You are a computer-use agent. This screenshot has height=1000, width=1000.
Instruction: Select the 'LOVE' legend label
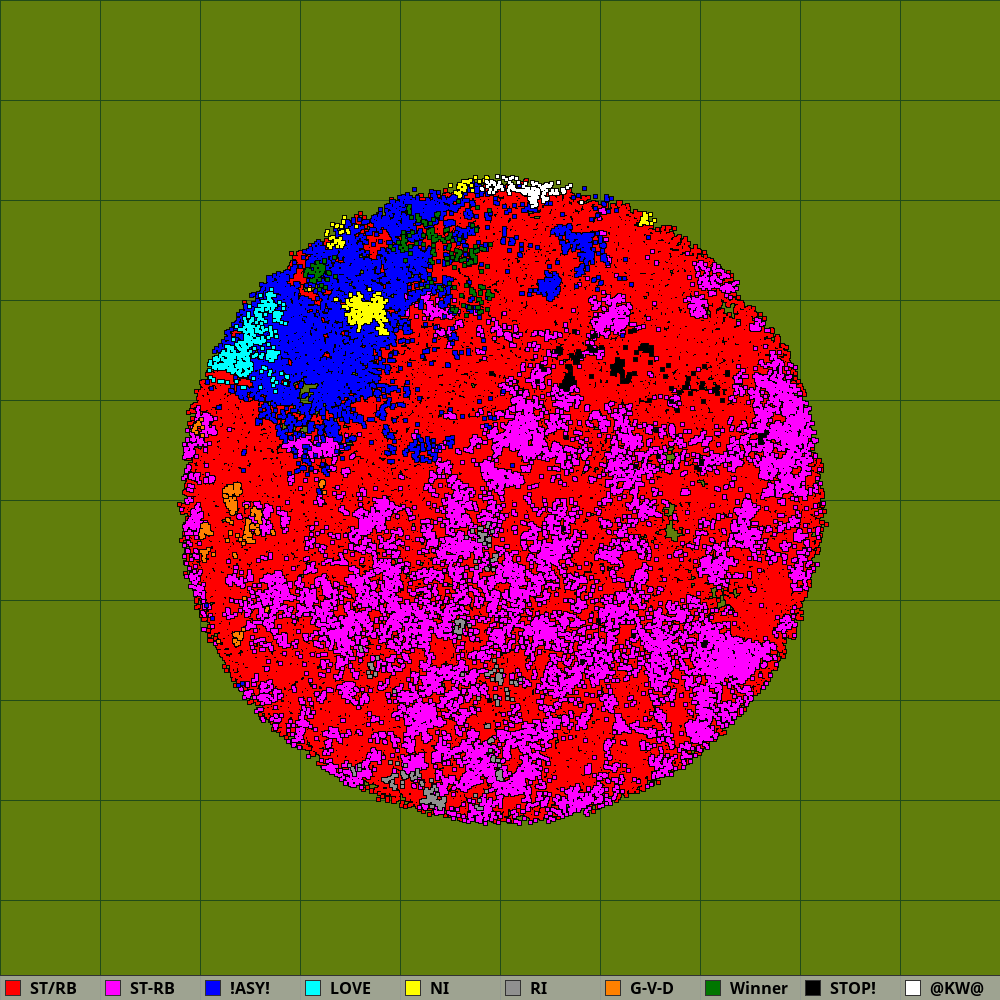(x=350, y=989)
